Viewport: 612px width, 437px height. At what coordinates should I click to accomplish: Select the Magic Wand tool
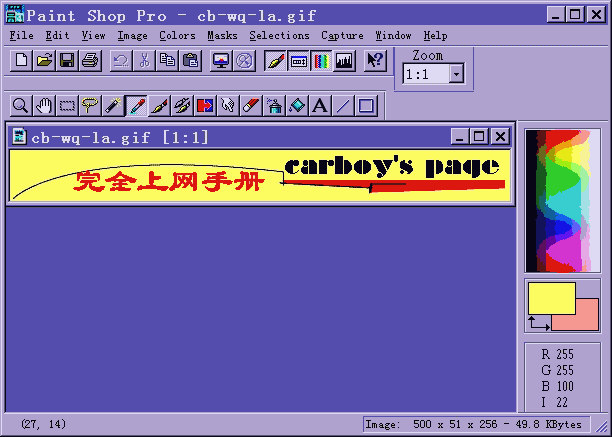[113, 106]
